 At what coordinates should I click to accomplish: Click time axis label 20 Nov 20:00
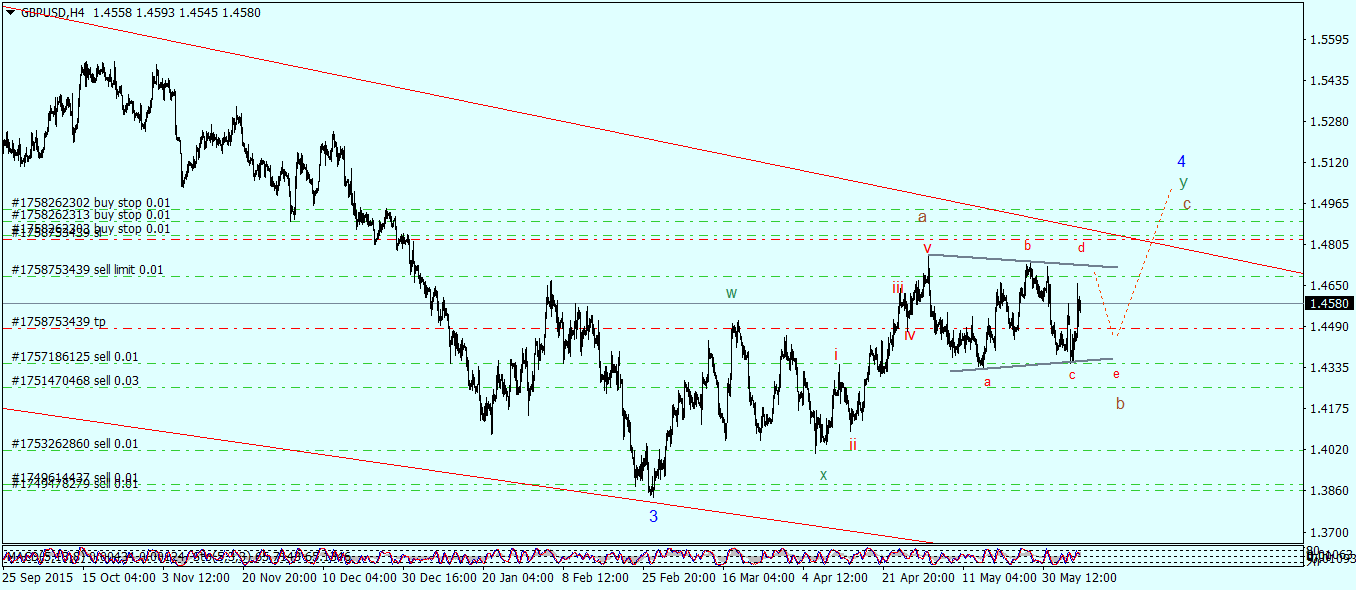[x=278, y=578]
